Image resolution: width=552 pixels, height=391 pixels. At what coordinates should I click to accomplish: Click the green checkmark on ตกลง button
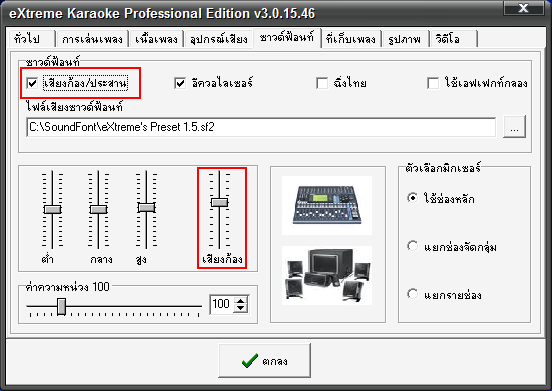click(250, 361)
